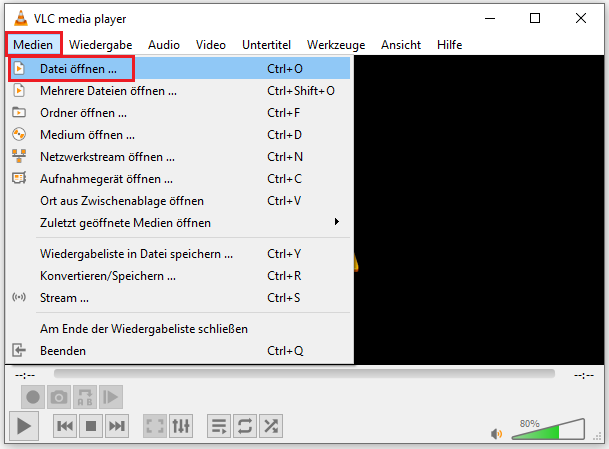Viewport: 609px width, 449px height.
Task: Open the Video menu
Action: 211,45
